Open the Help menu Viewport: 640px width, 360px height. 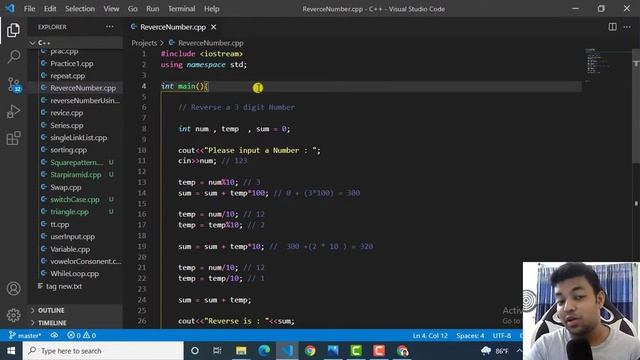coord(211,9)
